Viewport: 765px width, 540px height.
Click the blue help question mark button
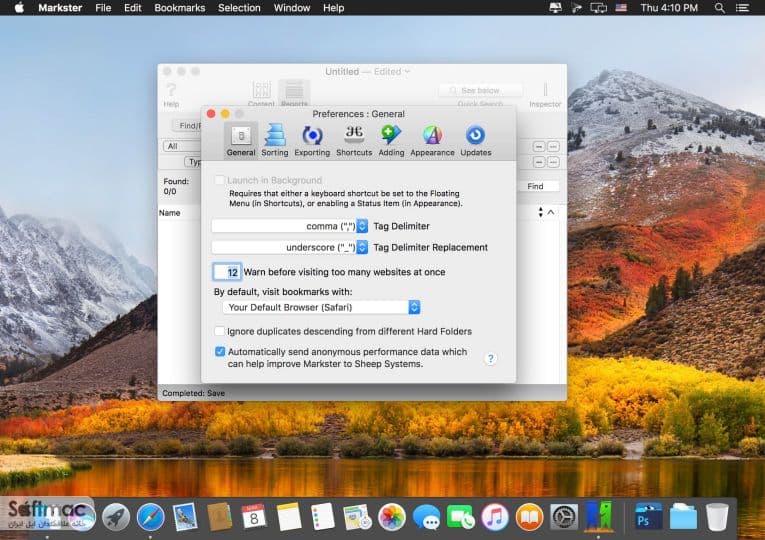coord(491,359)
